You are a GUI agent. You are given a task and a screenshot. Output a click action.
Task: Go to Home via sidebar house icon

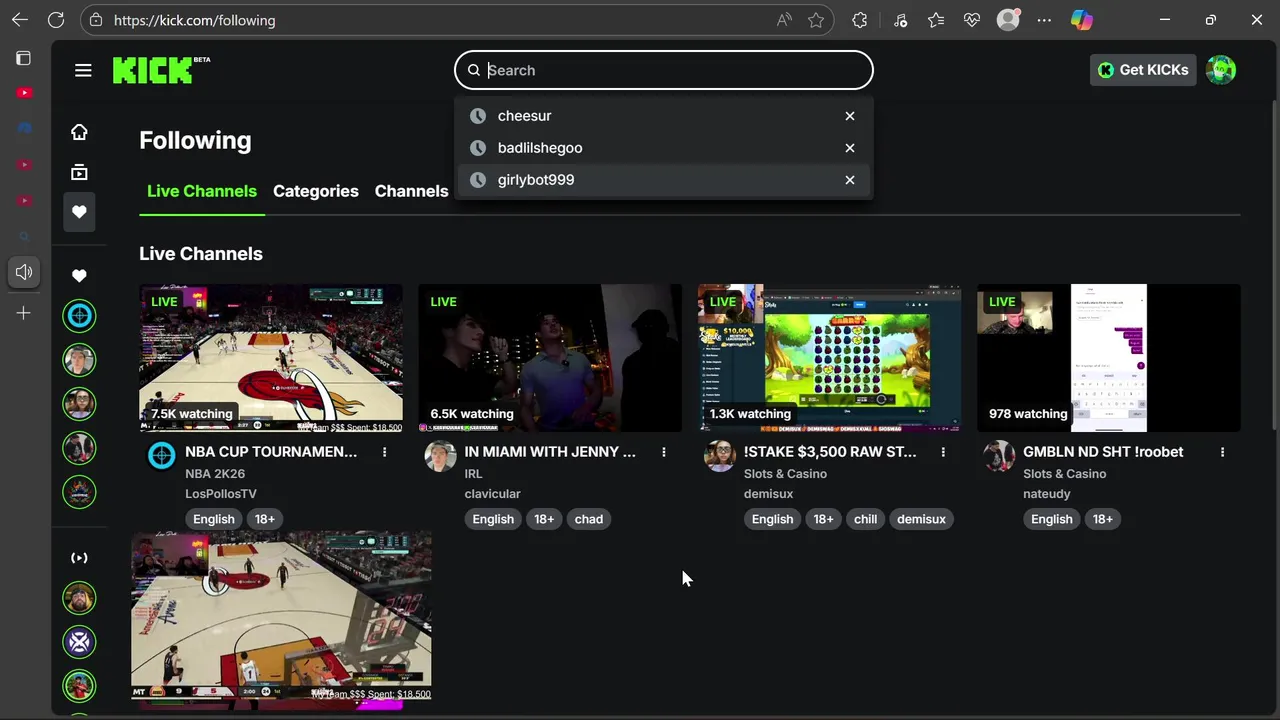[79, 132]
